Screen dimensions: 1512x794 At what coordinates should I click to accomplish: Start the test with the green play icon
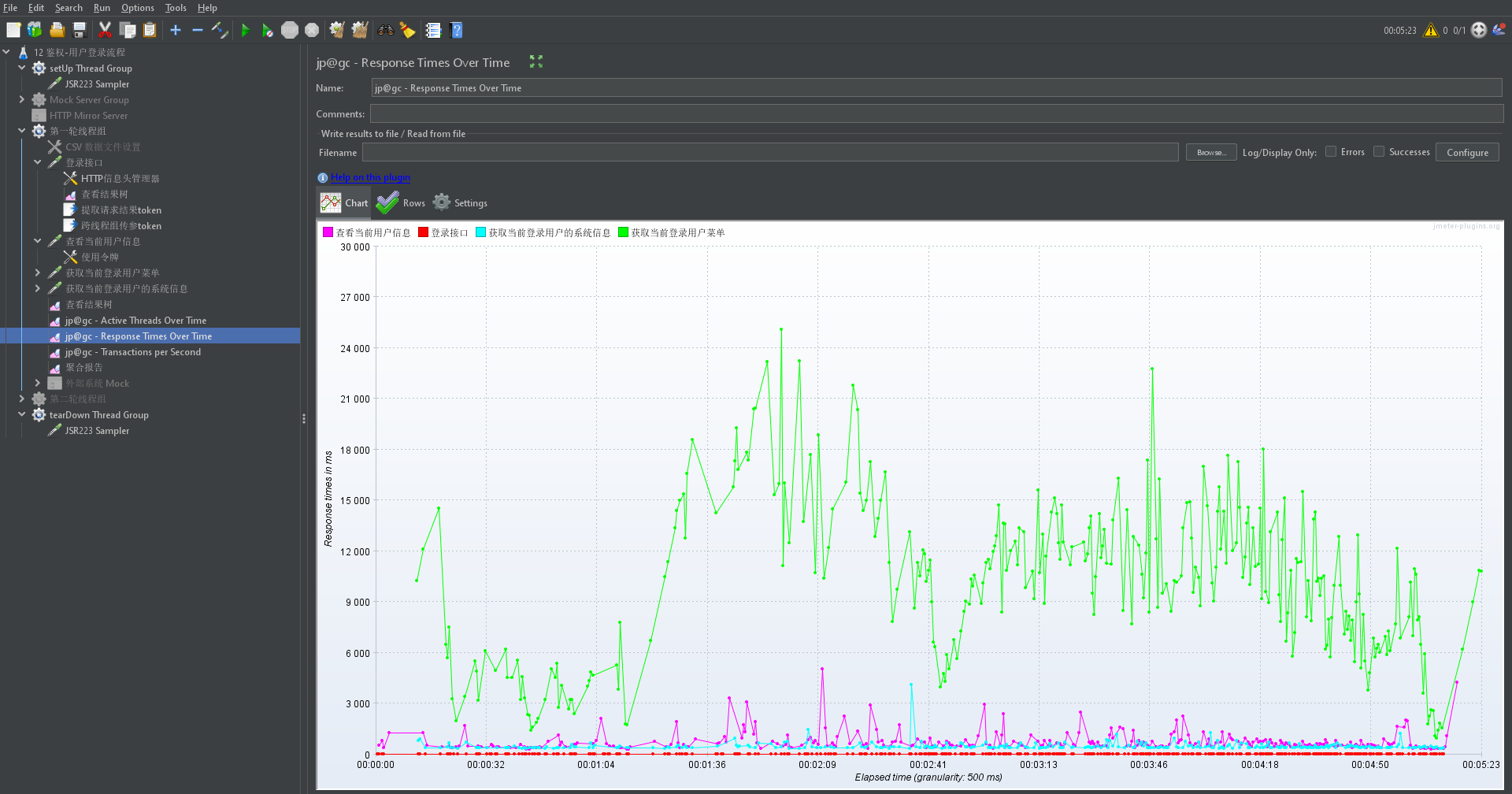(x=246, y=30)
